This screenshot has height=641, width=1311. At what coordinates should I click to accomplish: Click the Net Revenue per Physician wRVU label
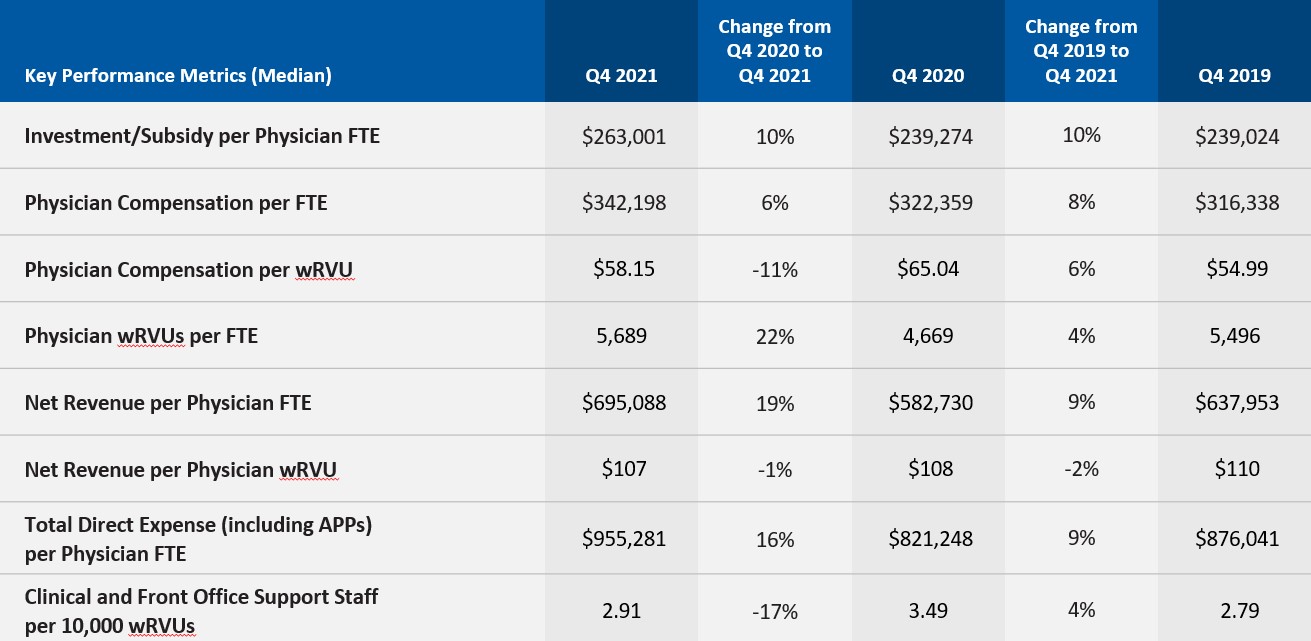(181, 469)
